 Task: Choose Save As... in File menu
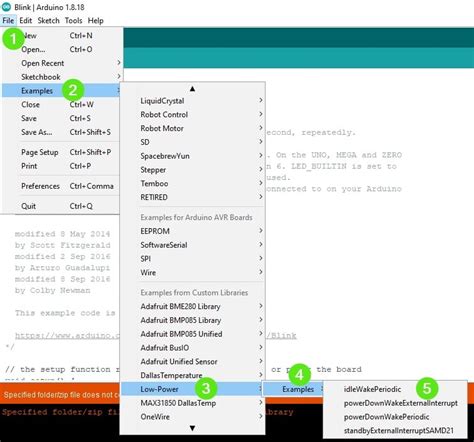pyautogui.click(x=61, y=132)
